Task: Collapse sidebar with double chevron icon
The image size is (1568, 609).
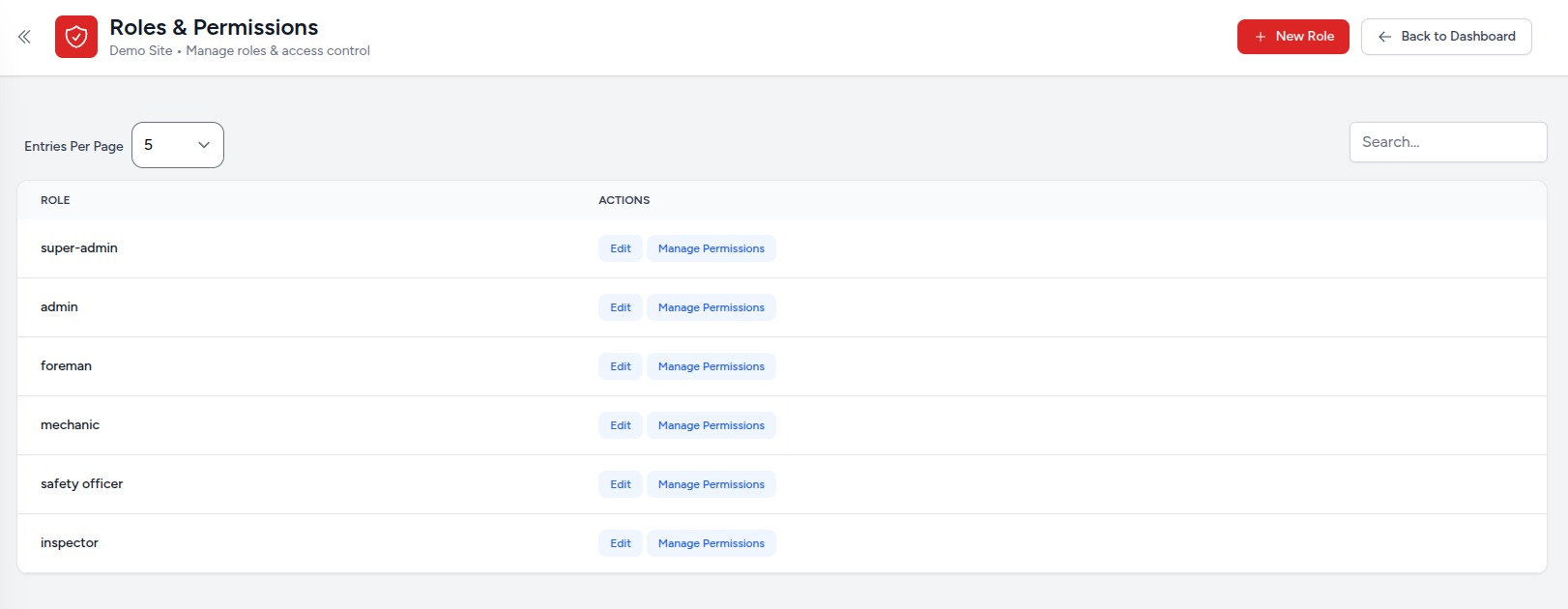Action: click(24, 37)
